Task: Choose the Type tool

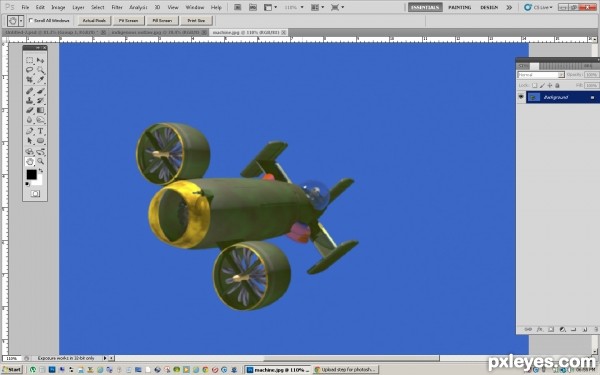Action: pyautogui.click(x=41, y=131)
